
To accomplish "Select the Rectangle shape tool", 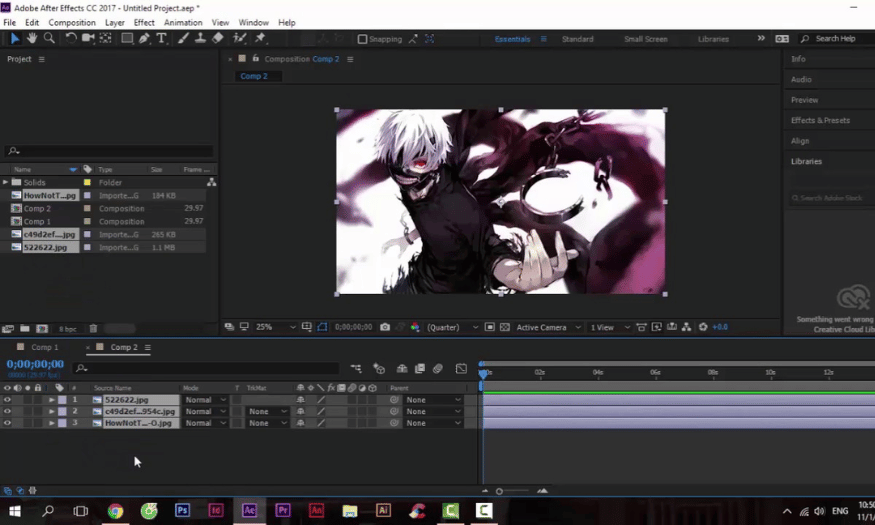I will pyautogui.click(x=127, y=38).
